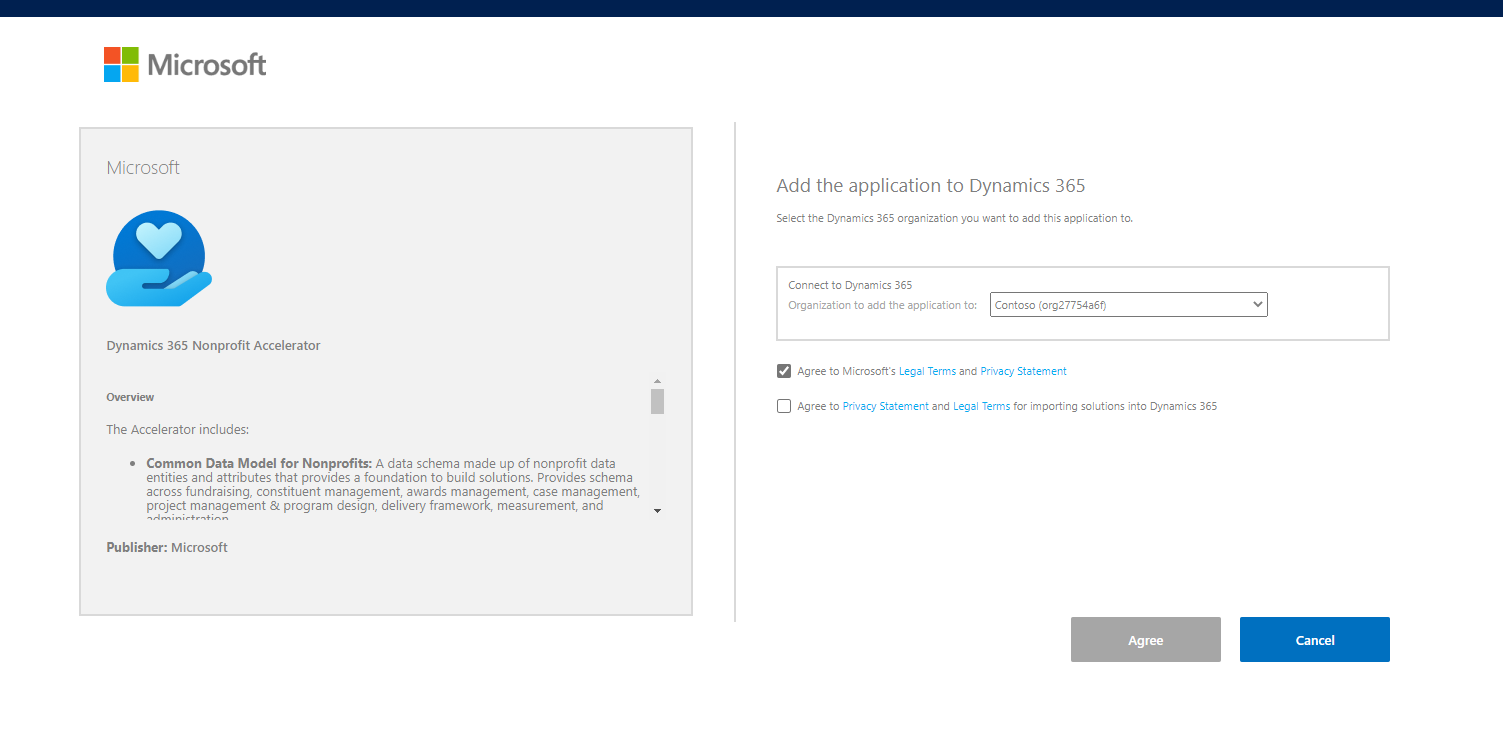Uncheck the Microsoft's Legal Terms agreement checkbox
The width and height of the screenshot is (1503, 730).
tap(784, 371)
